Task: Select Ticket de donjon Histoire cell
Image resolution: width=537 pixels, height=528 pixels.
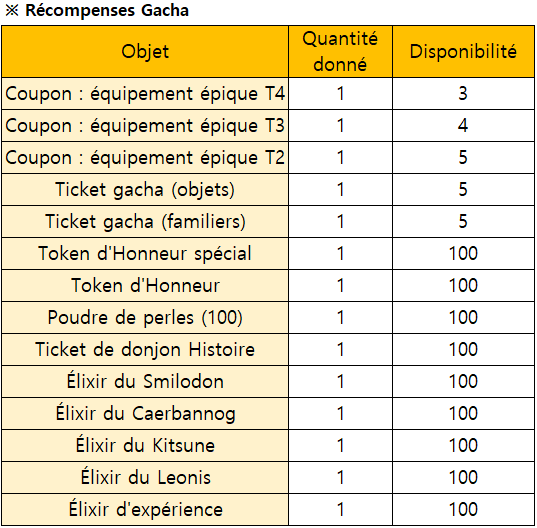Action: point(145,349)
